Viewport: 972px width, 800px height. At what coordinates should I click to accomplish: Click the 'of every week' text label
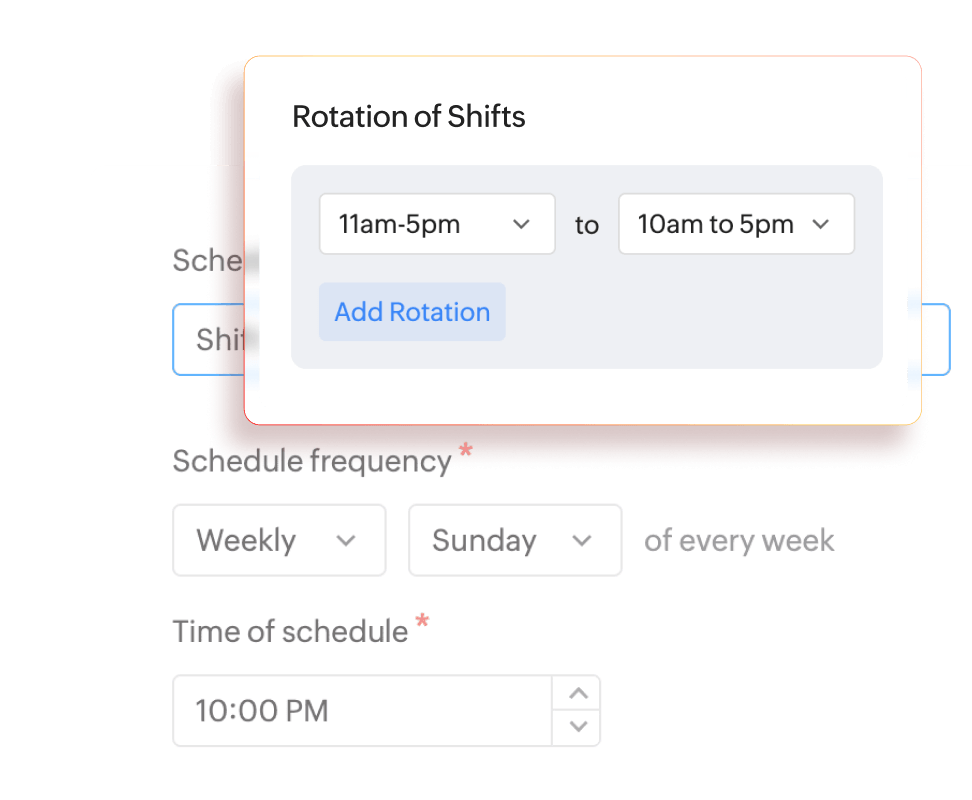[739, 541]
